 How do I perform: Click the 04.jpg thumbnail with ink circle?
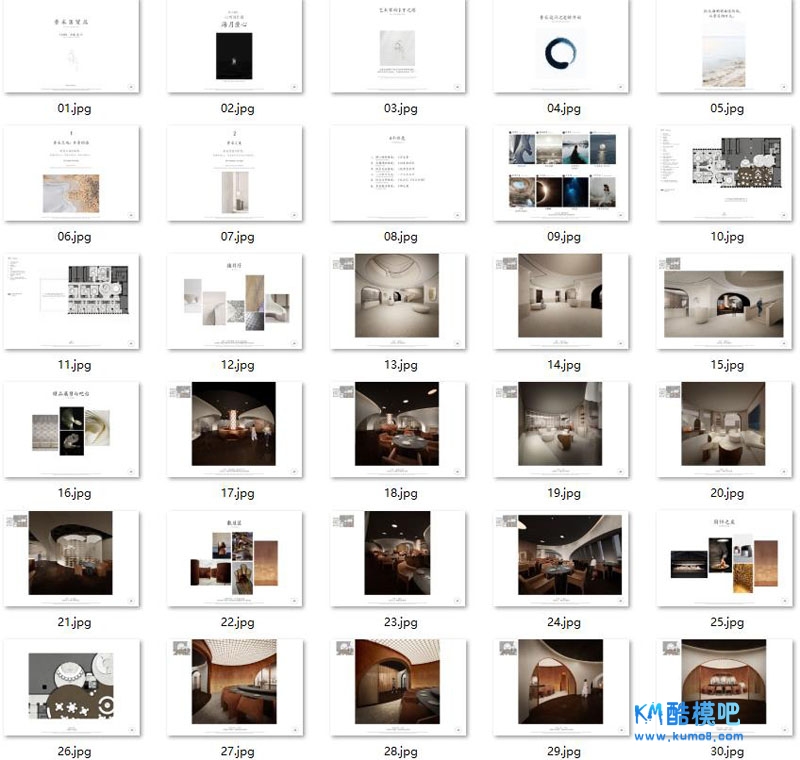coord(561,47)
